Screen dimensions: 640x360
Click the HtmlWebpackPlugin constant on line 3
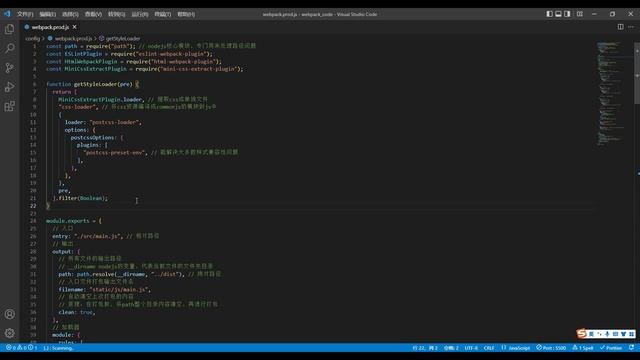click(x=91, y=61)
